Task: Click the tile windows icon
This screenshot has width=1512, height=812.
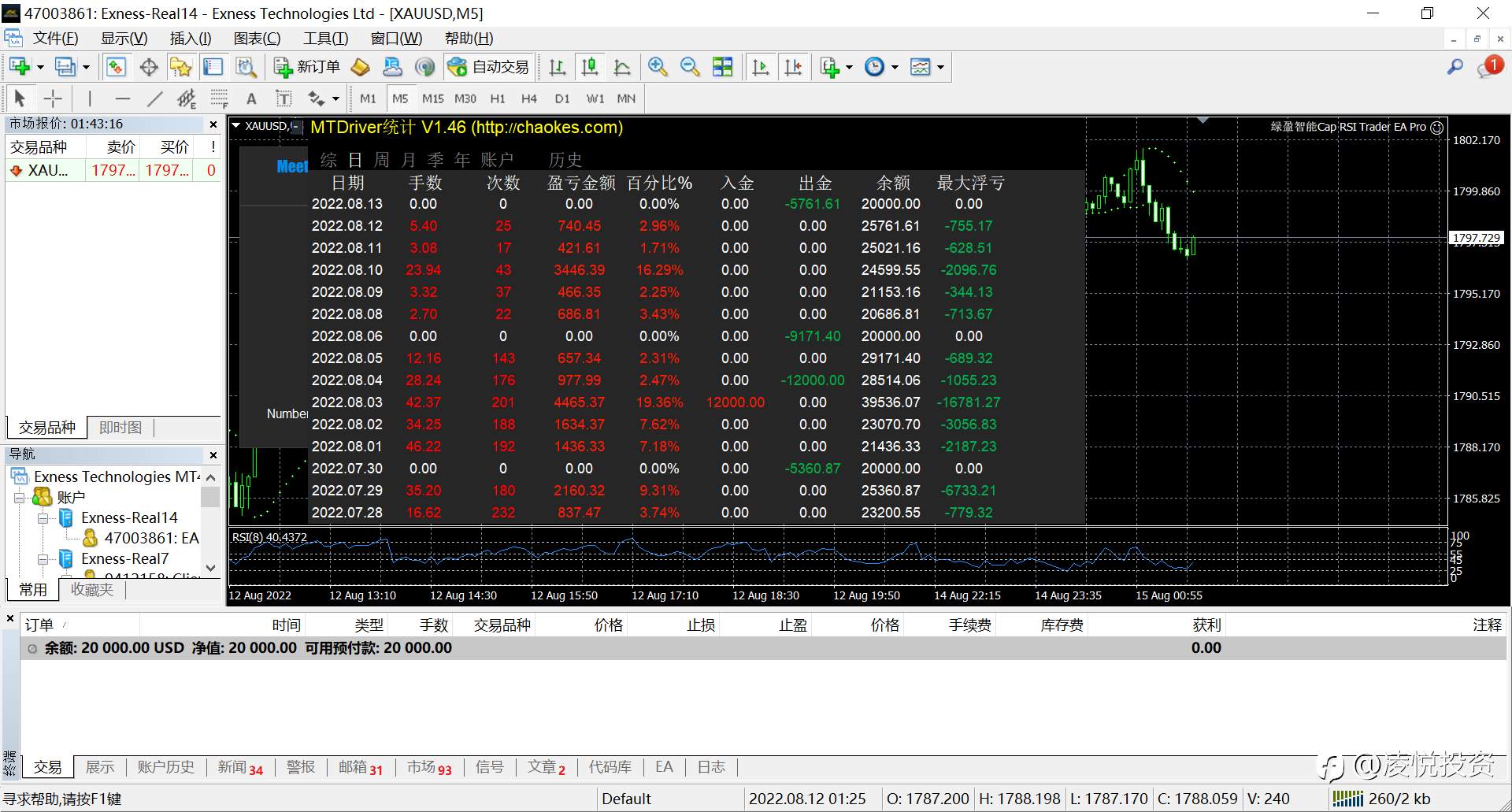Action: coord(722,68)
